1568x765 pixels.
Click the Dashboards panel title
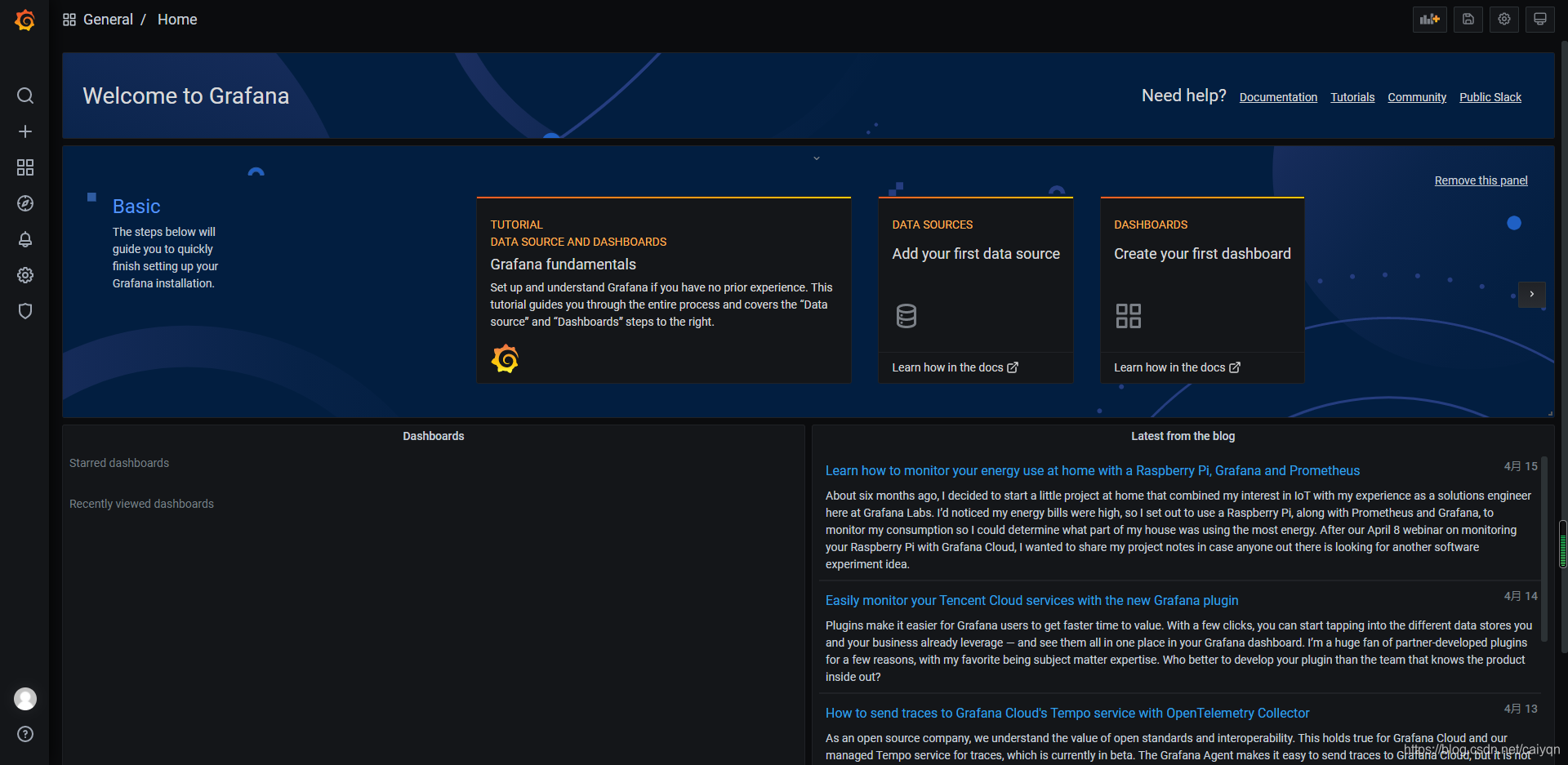coord(433,436)
